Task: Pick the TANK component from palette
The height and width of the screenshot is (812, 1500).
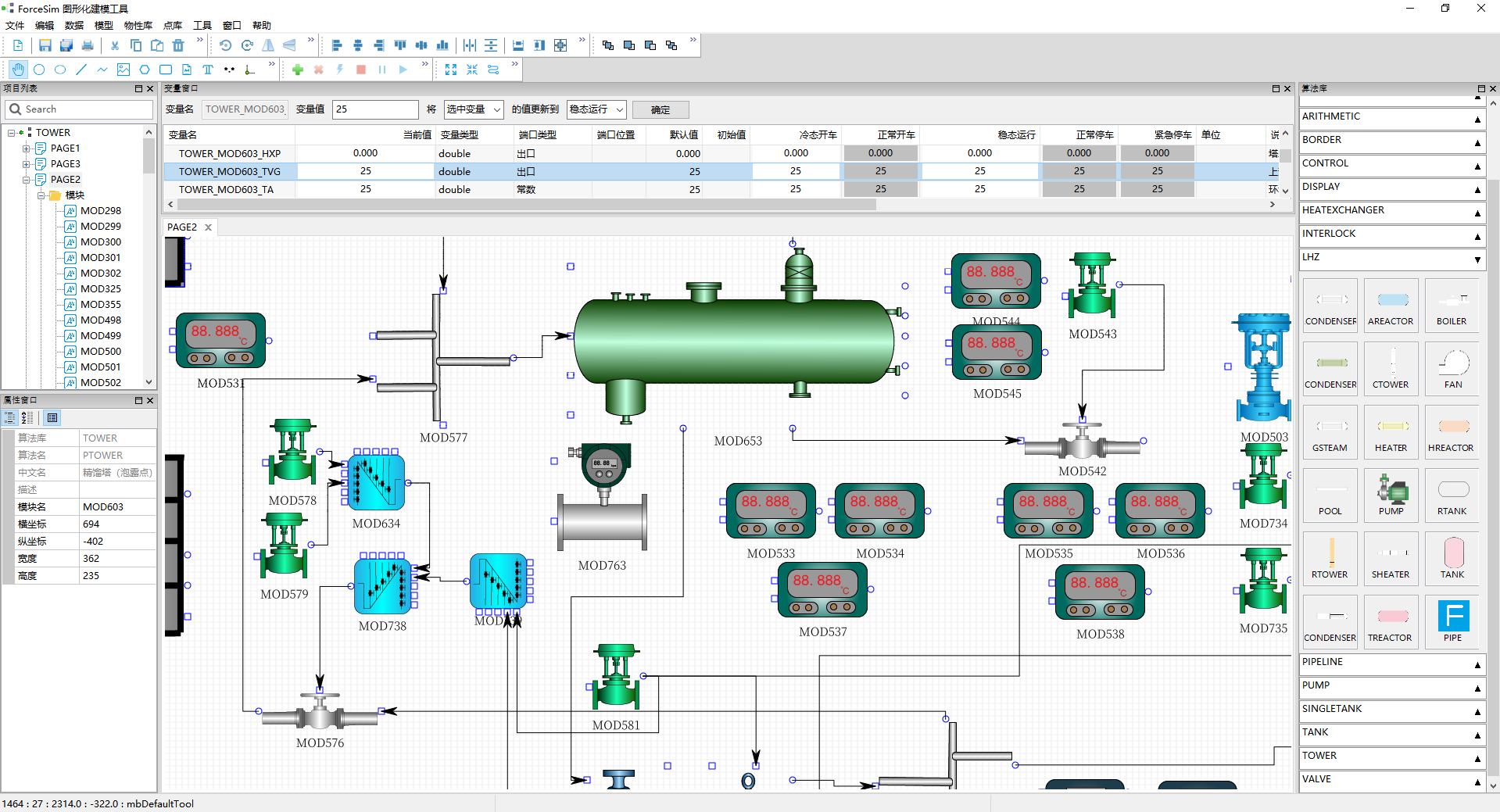Action: click(x=1452, y=557)
